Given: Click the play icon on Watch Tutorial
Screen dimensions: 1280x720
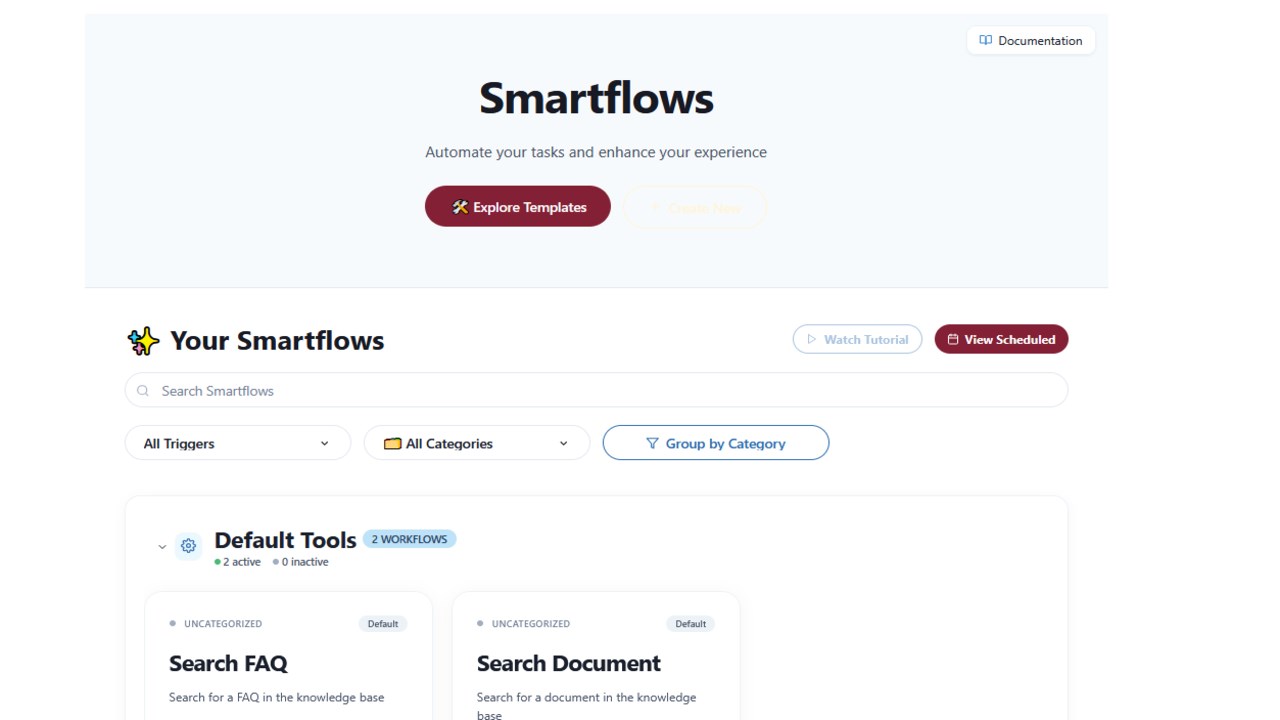Looking at the screenshot, I should [812, 340].
